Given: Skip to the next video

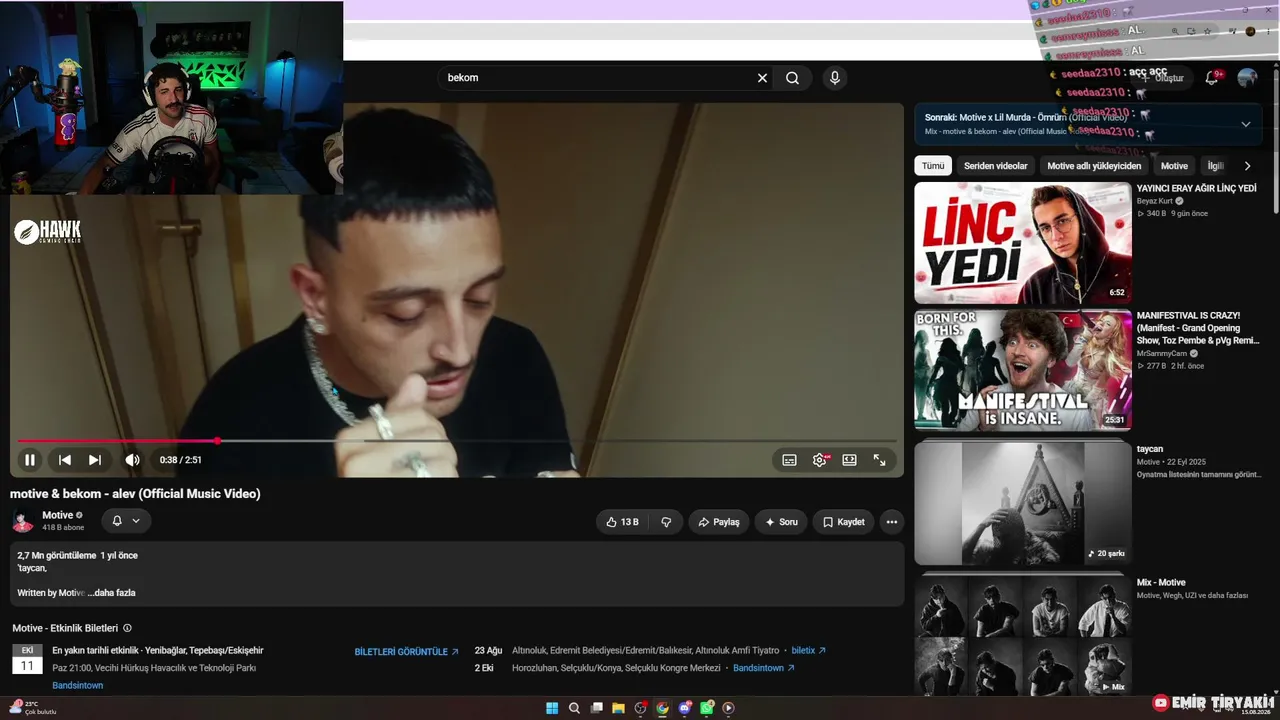Looking at the screenshot, I should point(95,460).
